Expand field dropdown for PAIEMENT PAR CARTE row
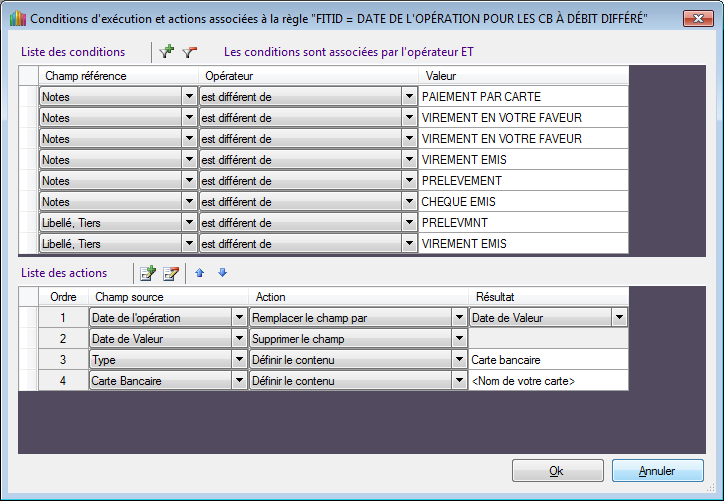724x501 pixels. tap(189, 96)
